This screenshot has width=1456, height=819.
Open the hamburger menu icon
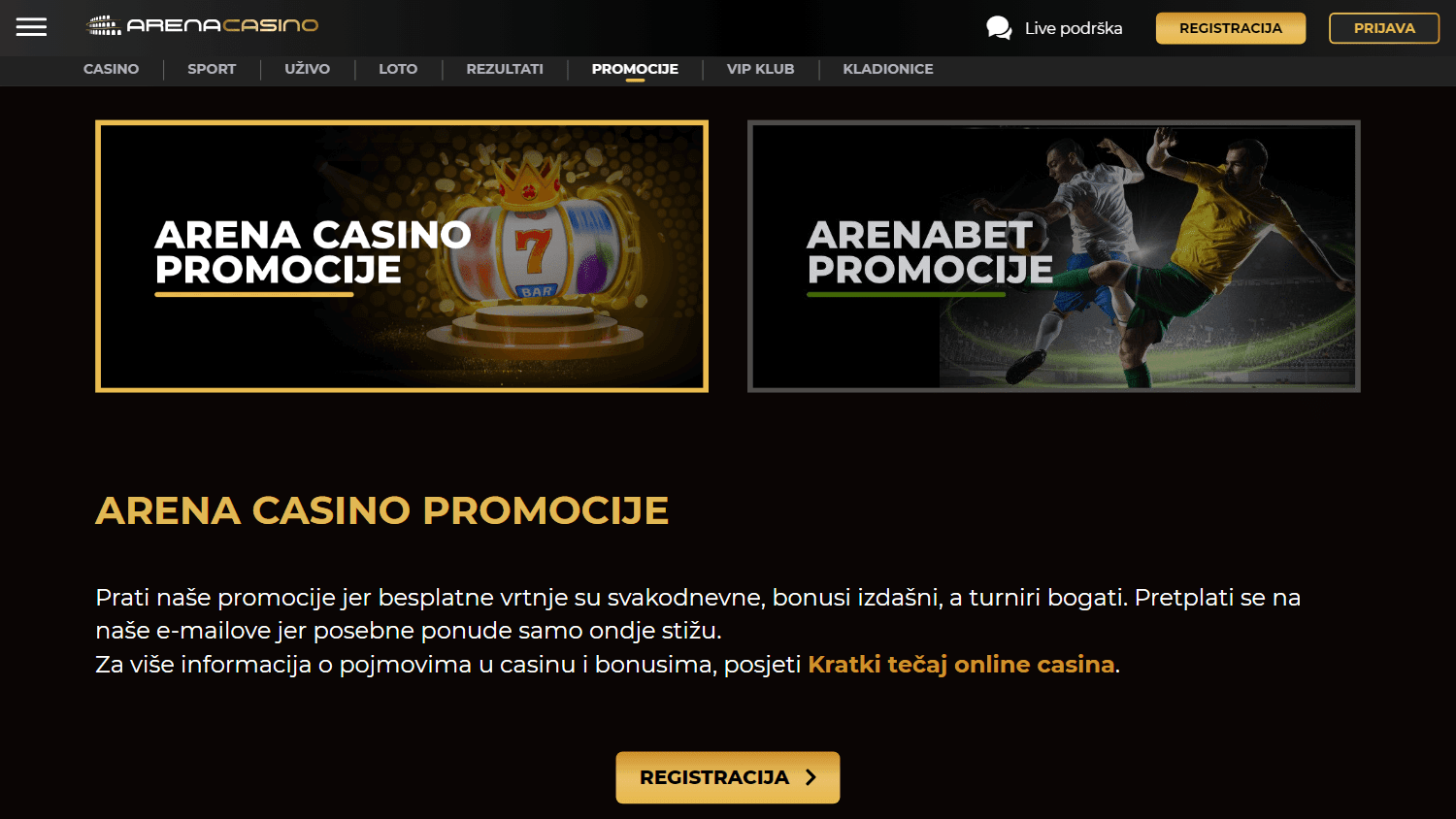(x=31, y=27)
